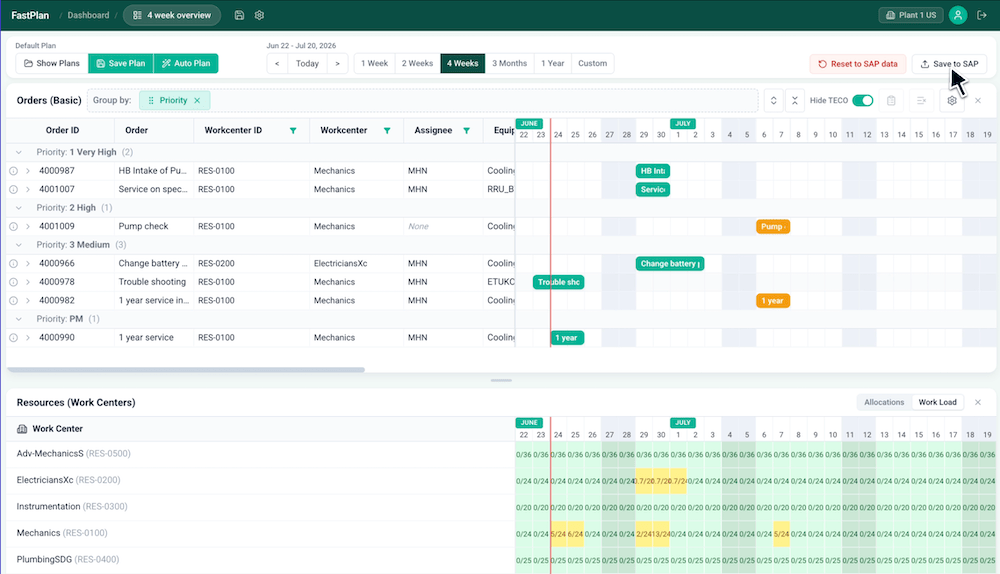Select the Change battery Gantt bar
The height and width of the screenshot is (574, 1000).
[x=670, y=263]
